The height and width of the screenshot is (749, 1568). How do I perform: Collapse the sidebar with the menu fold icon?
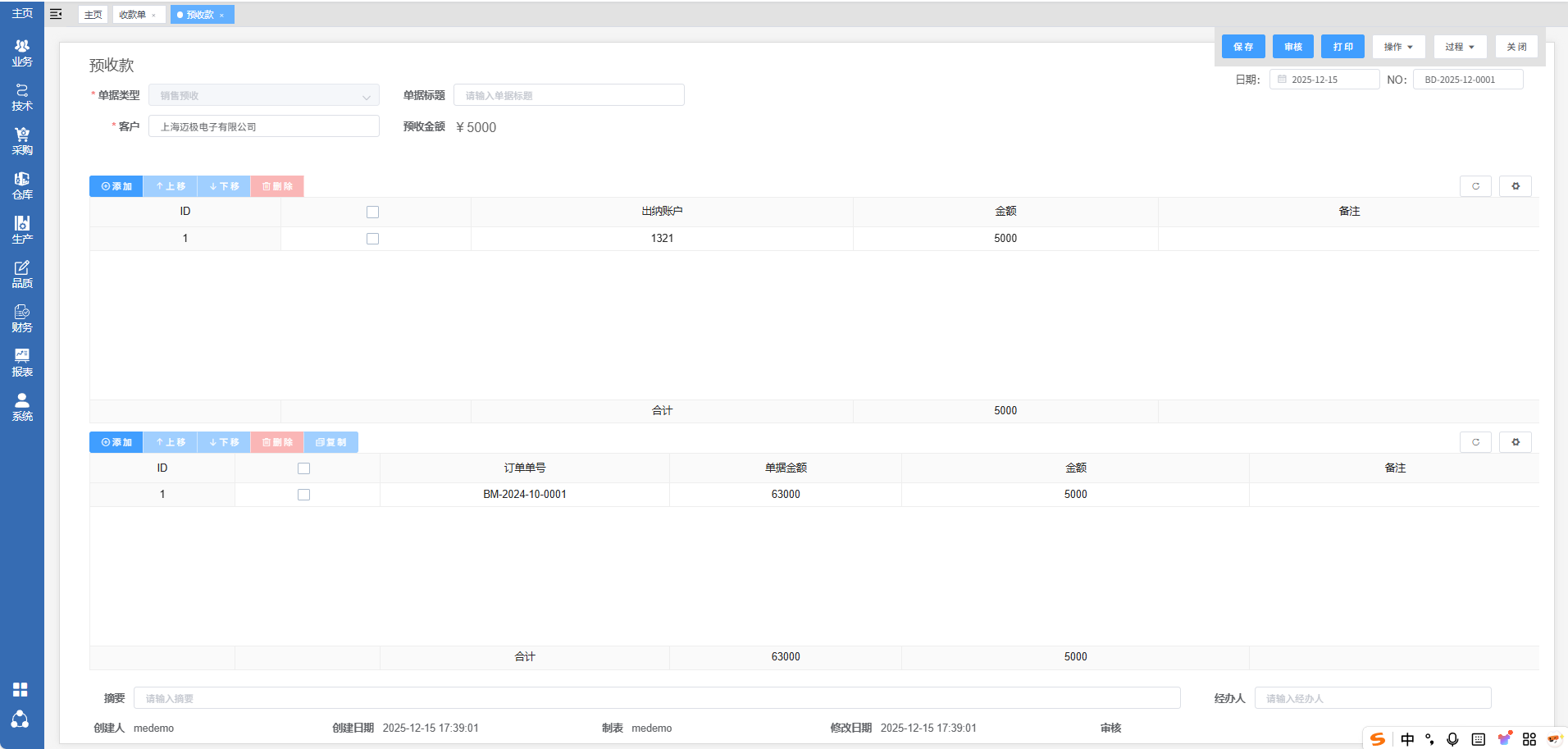56,14
